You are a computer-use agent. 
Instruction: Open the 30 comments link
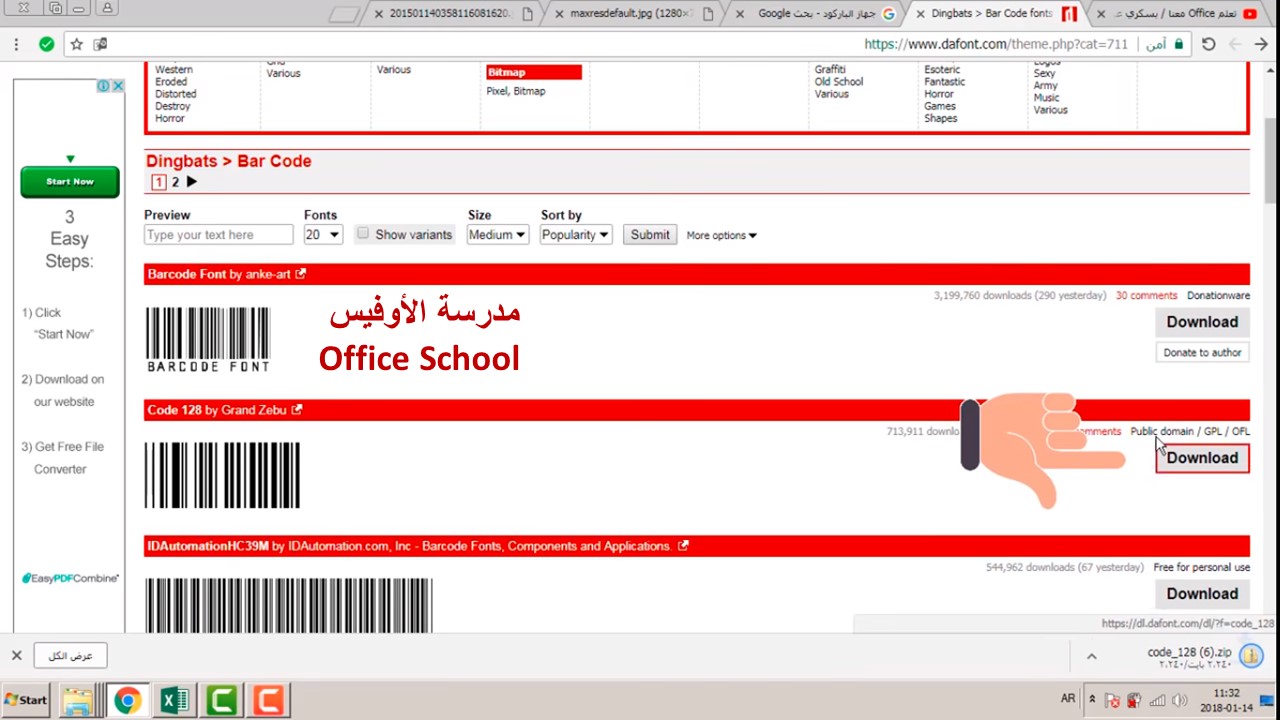1146,296
